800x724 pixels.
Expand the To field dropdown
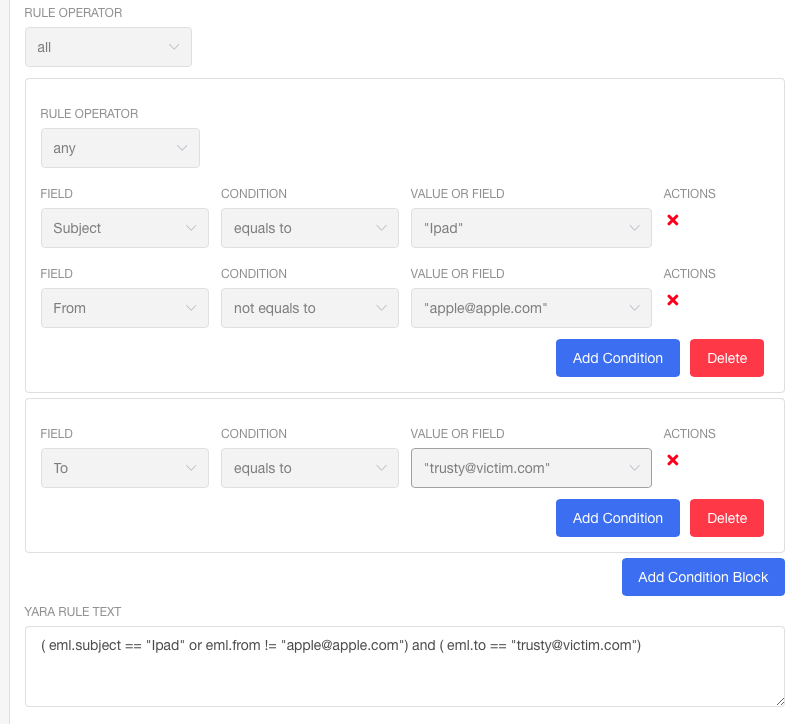point(124,468)
